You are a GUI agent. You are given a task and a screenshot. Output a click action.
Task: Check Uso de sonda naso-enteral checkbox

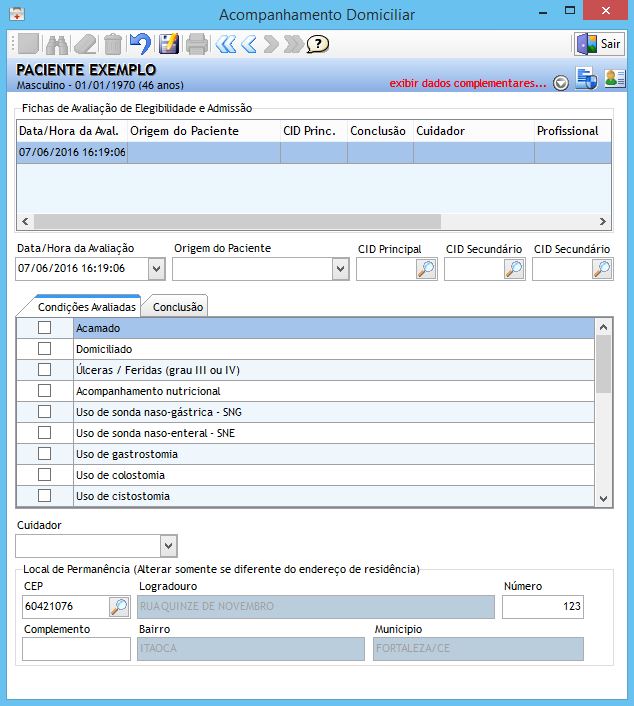44,433
